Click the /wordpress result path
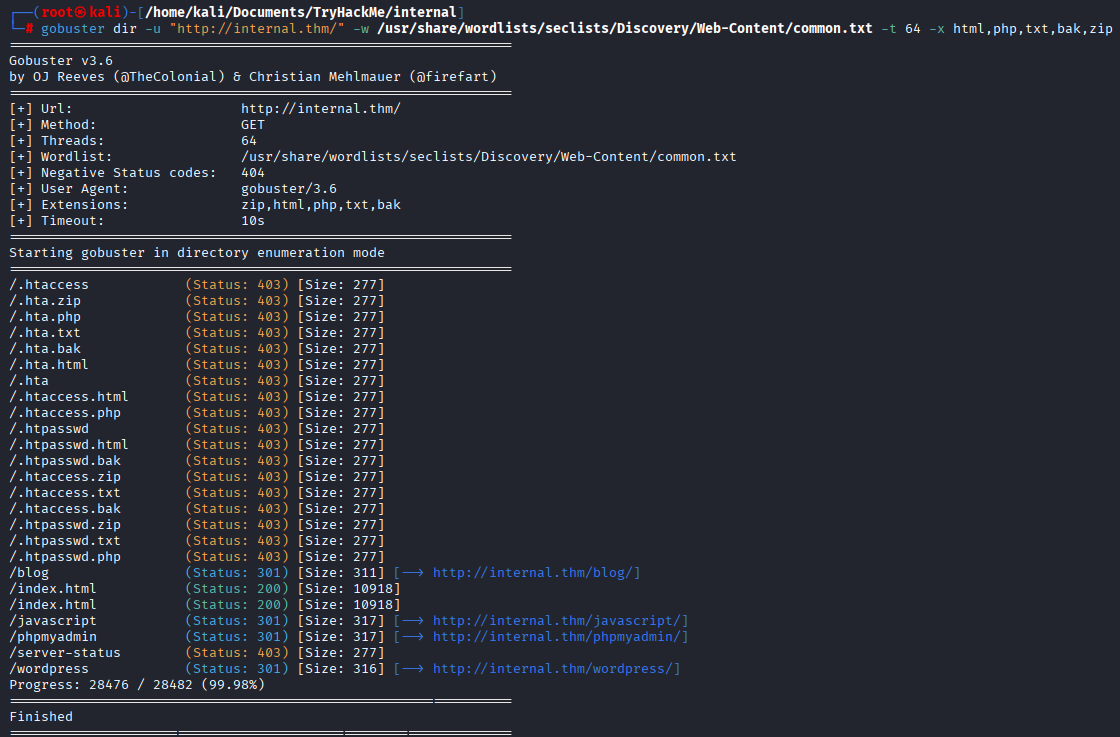This screenshot has width=1120, height=737. click(49, 668)
